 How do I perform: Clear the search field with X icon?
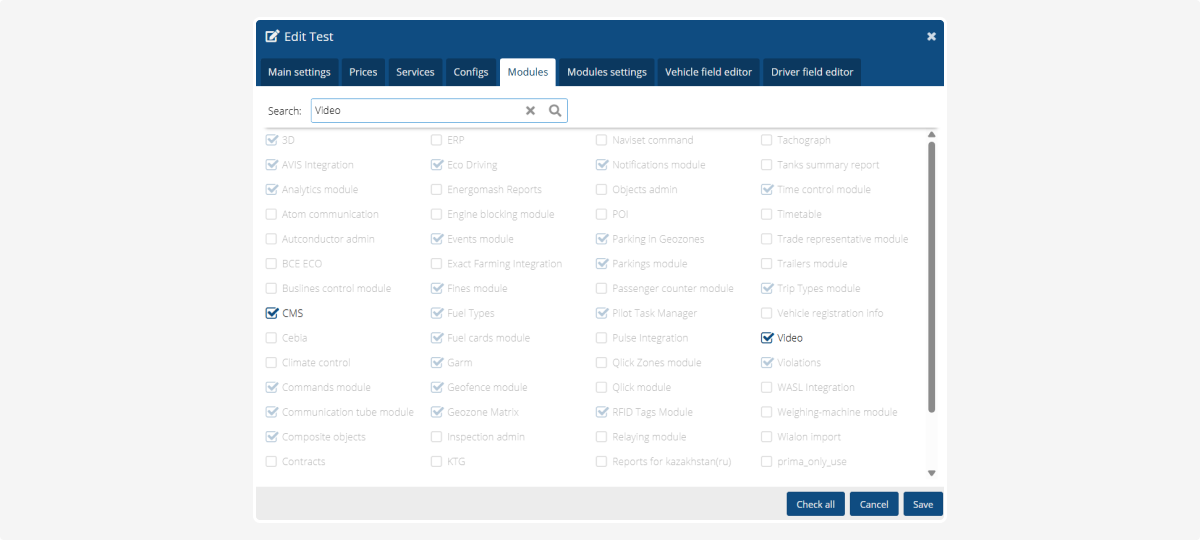[x=531, y=111]
